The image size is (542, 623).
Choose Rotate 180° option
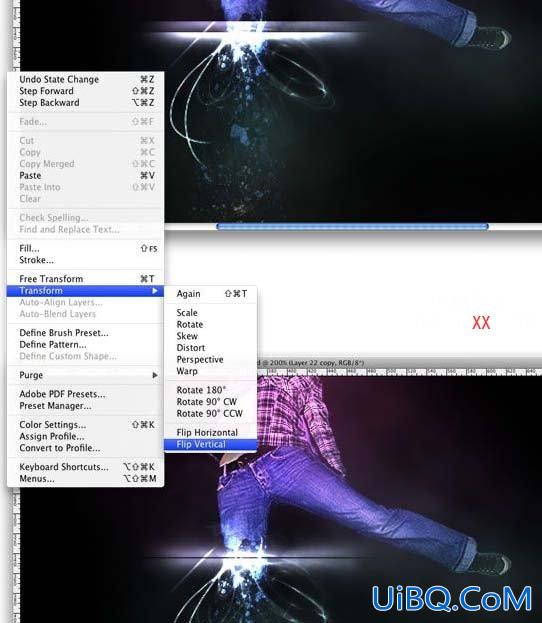(211, 390)
